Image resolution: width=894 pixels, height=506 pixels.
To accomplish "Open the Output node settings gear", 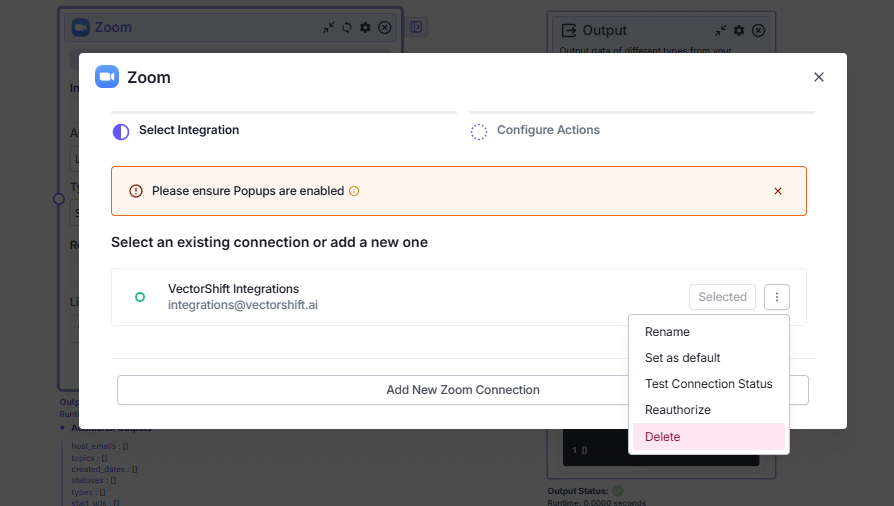I will [x=739, y=30].
